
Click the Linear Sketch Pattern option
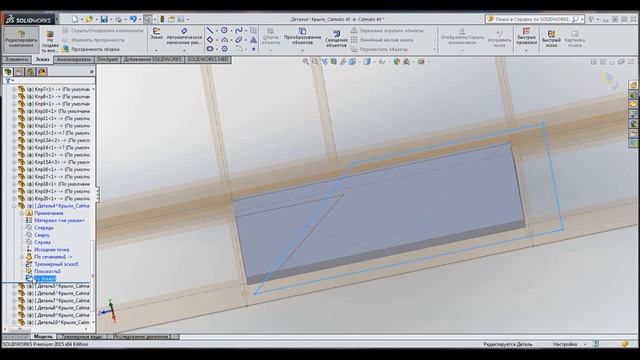click(x=382, y=40)
